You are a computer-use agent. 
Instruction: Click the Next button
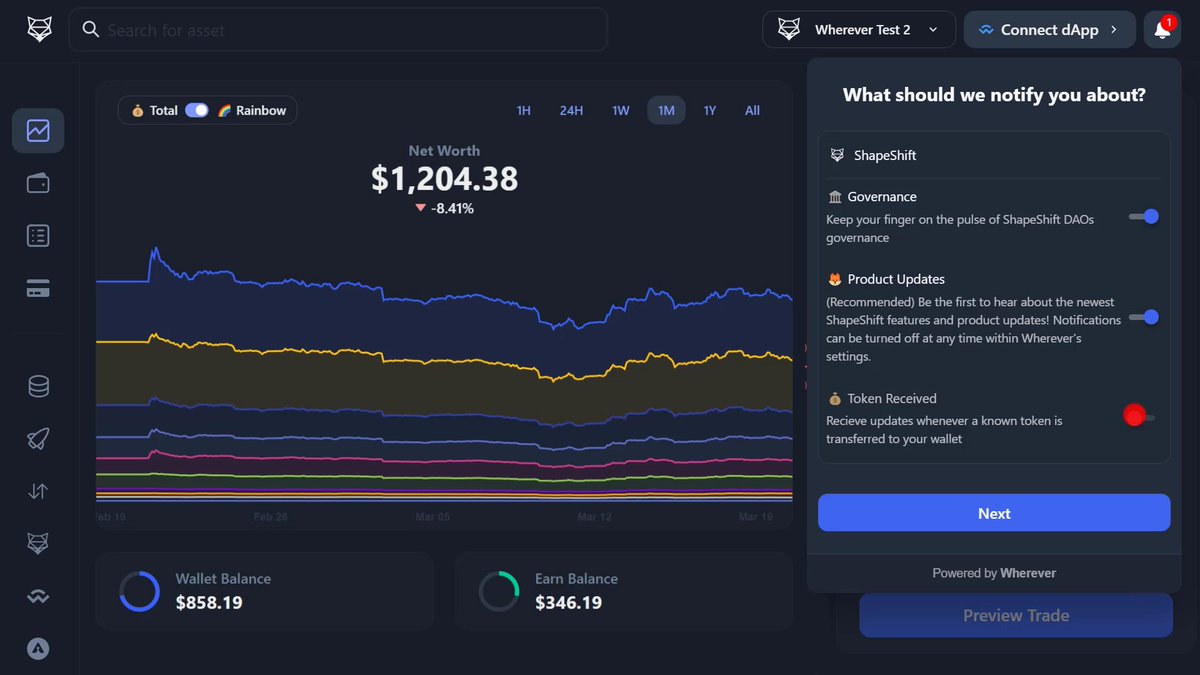(994, 513)
